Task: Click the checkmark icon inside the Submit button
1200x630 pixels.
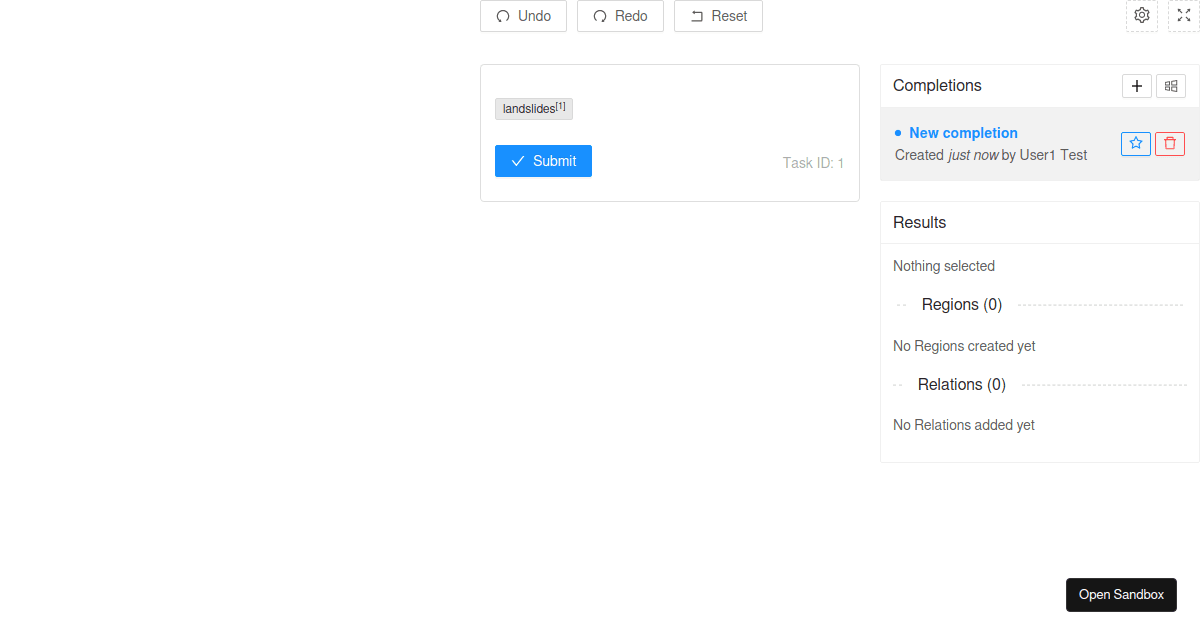Action: click(x=517, y=160)
